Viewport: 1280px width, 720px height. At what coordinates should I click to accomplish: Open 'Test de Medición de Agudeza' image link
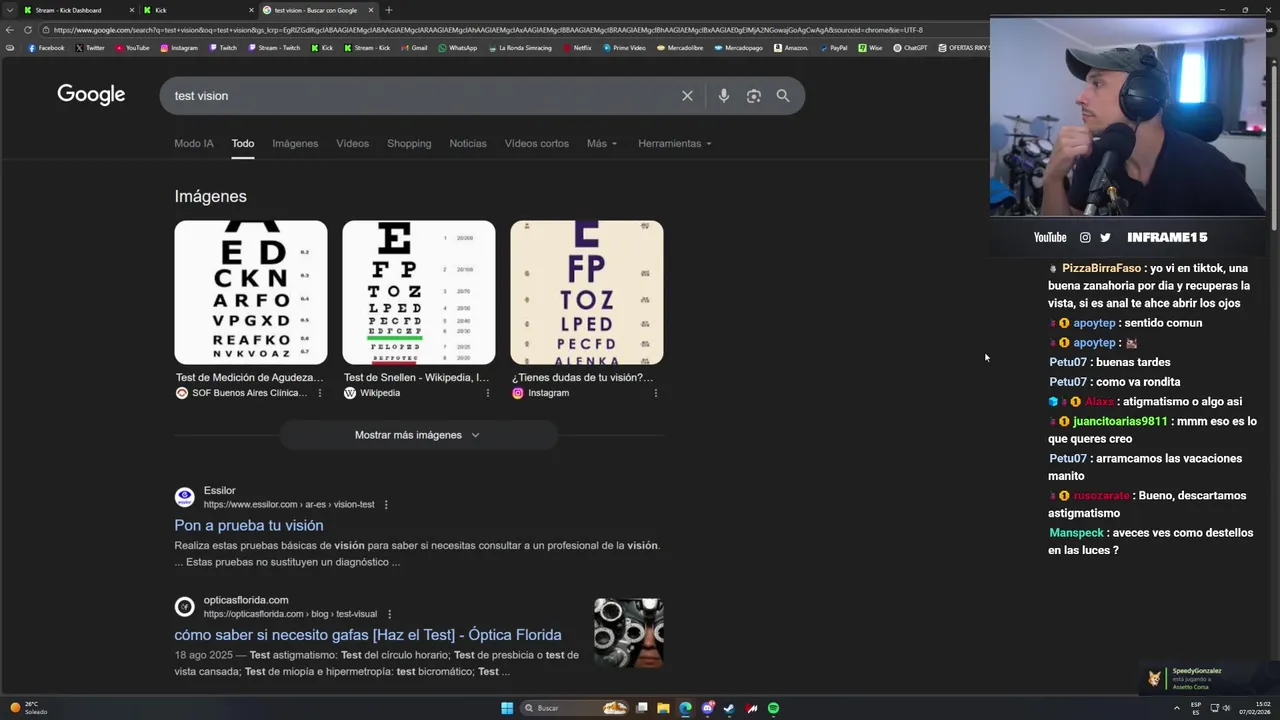pos(250,377)
